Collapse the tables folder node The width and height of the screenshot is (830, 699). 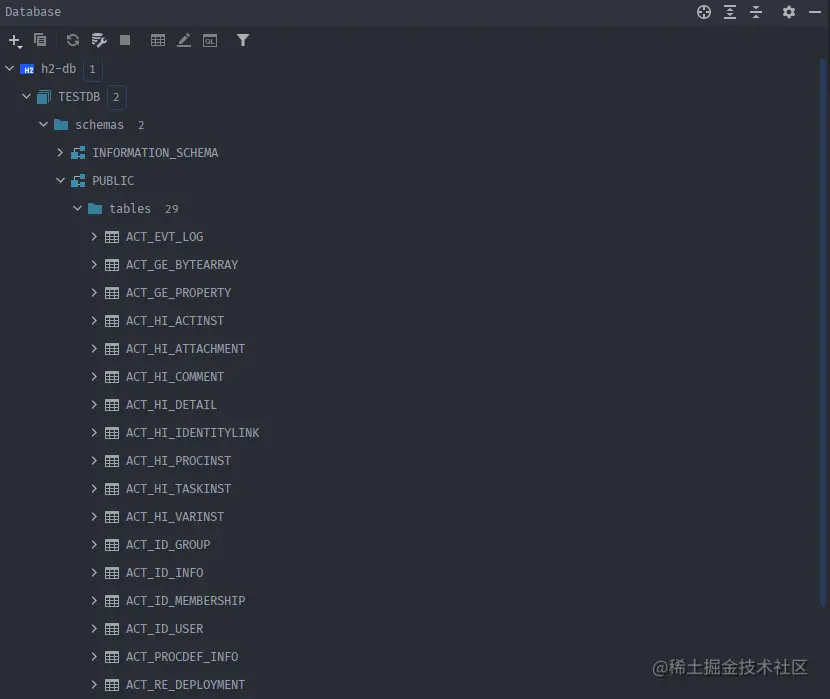77,208
